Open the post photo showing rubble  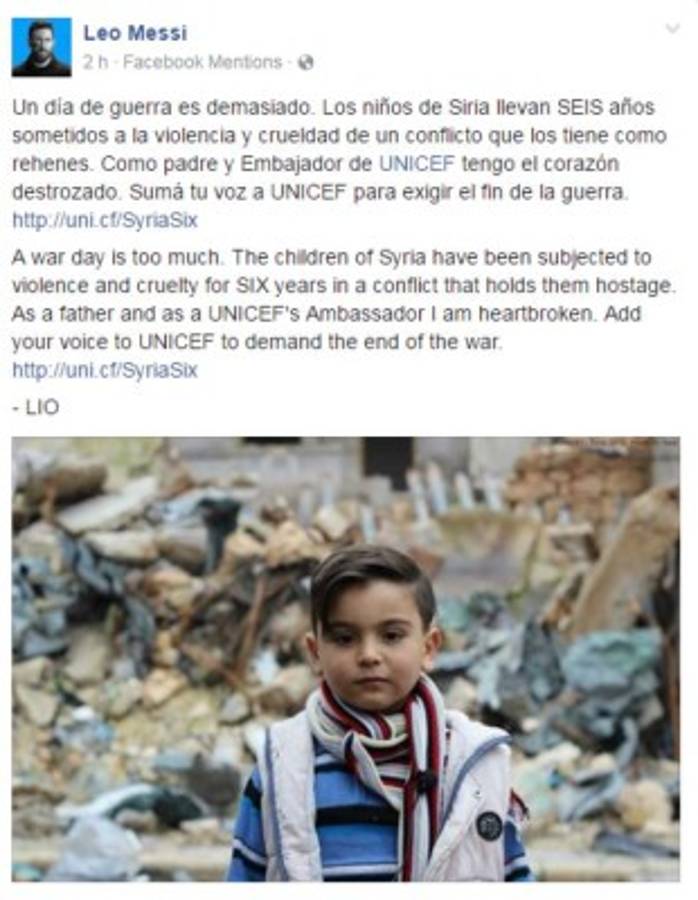(x=346, y=660)
